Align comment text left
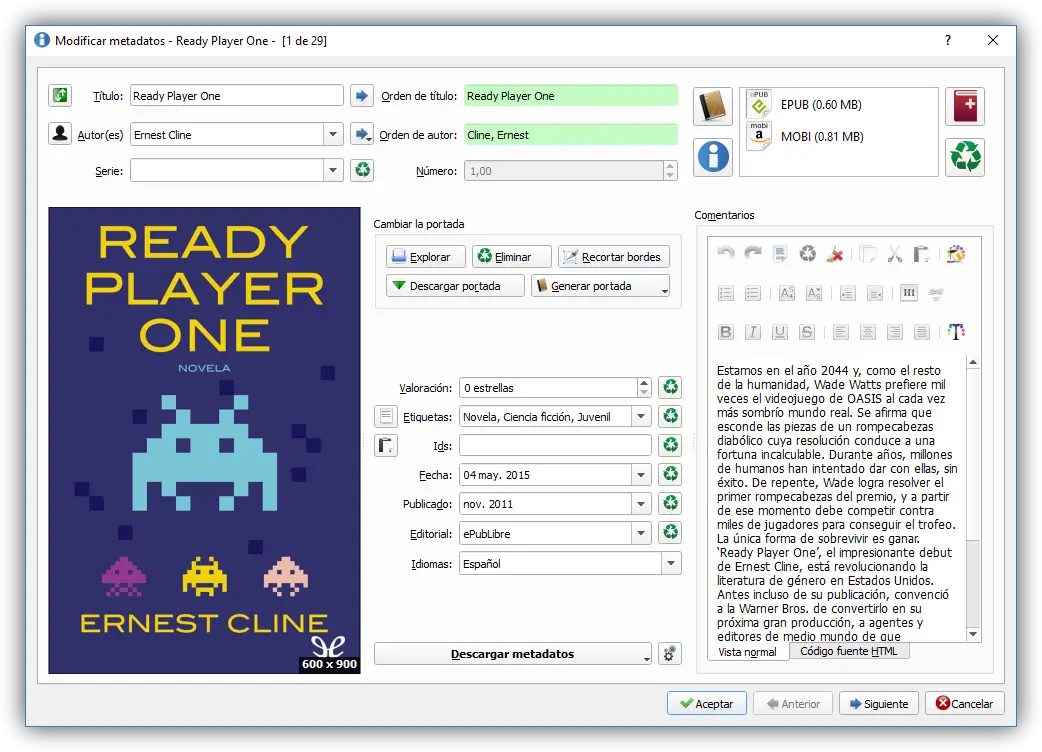The height and width of the screenshot is (752, 1042). (841, 332)
